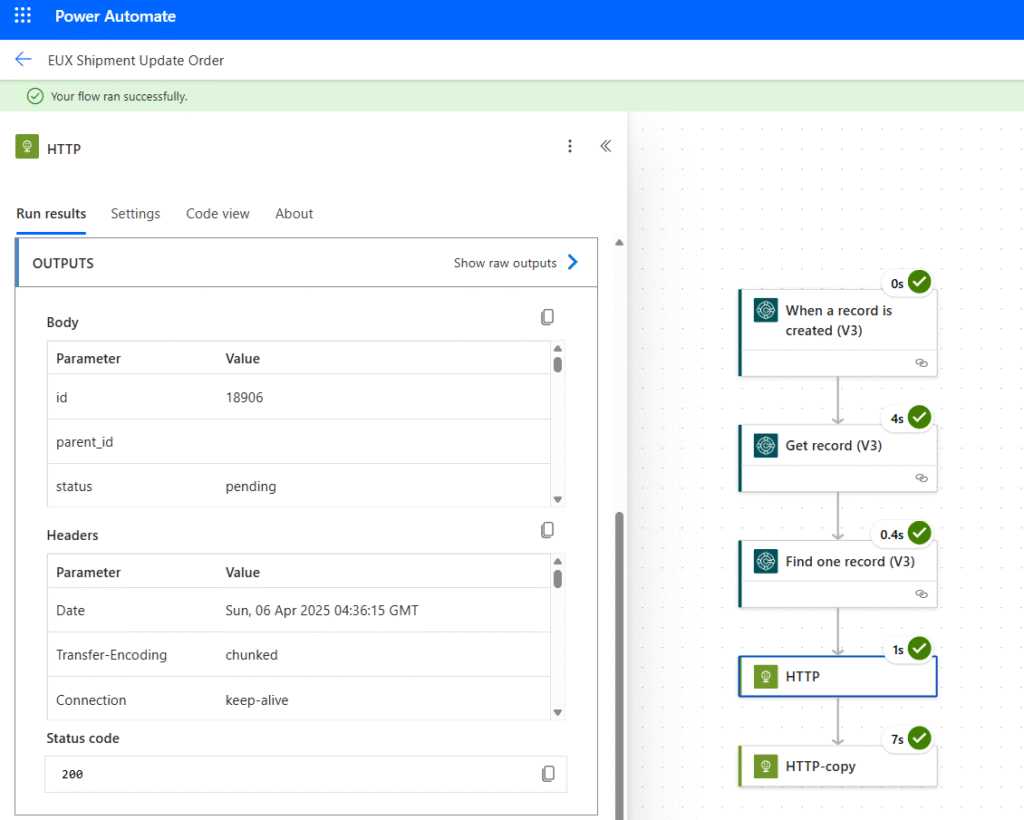Screen dimensions: 1024x820
Task: Open the About tab
Action: 294,214
